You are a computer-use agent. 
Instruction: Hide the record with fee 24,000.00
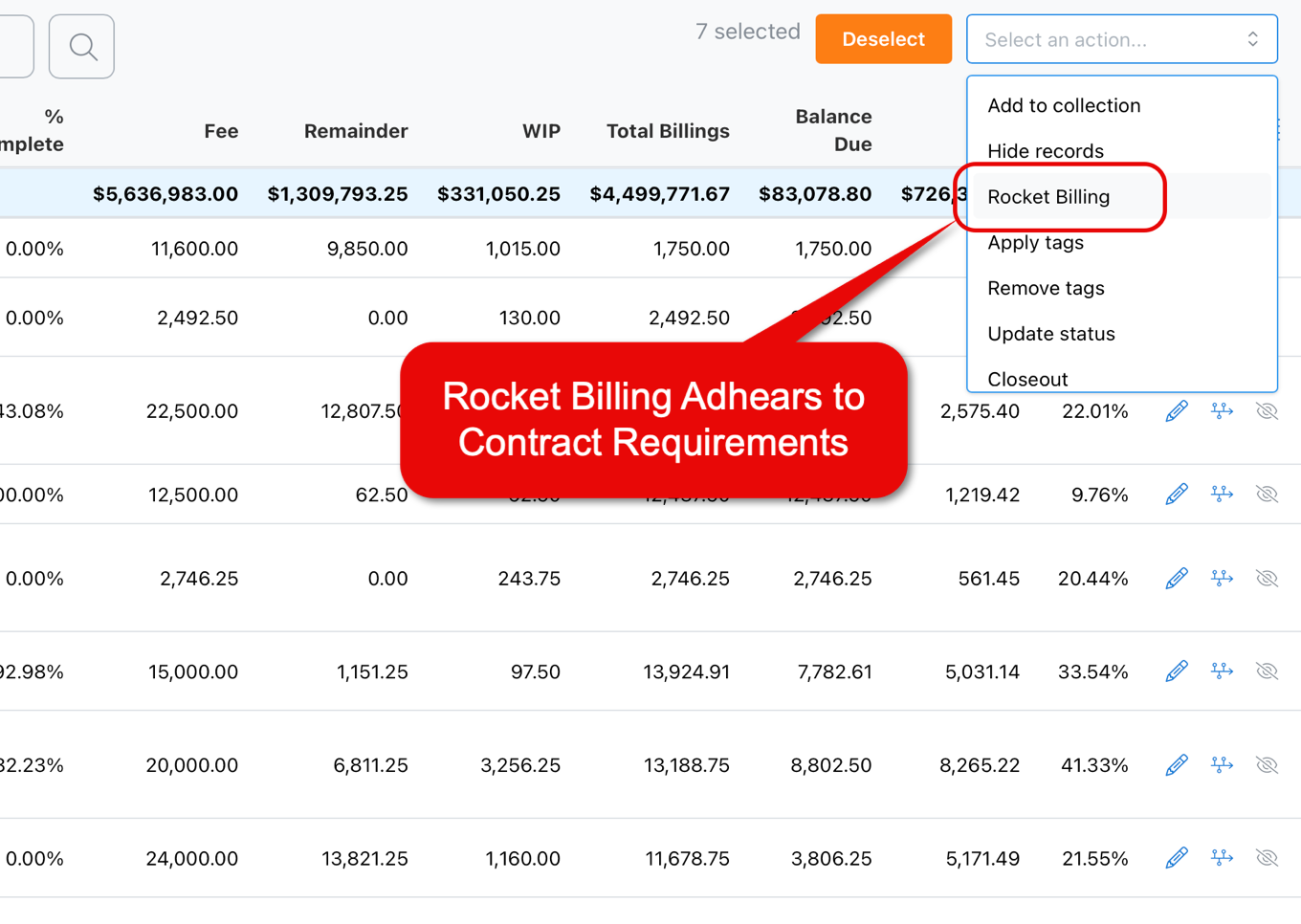1268,858
